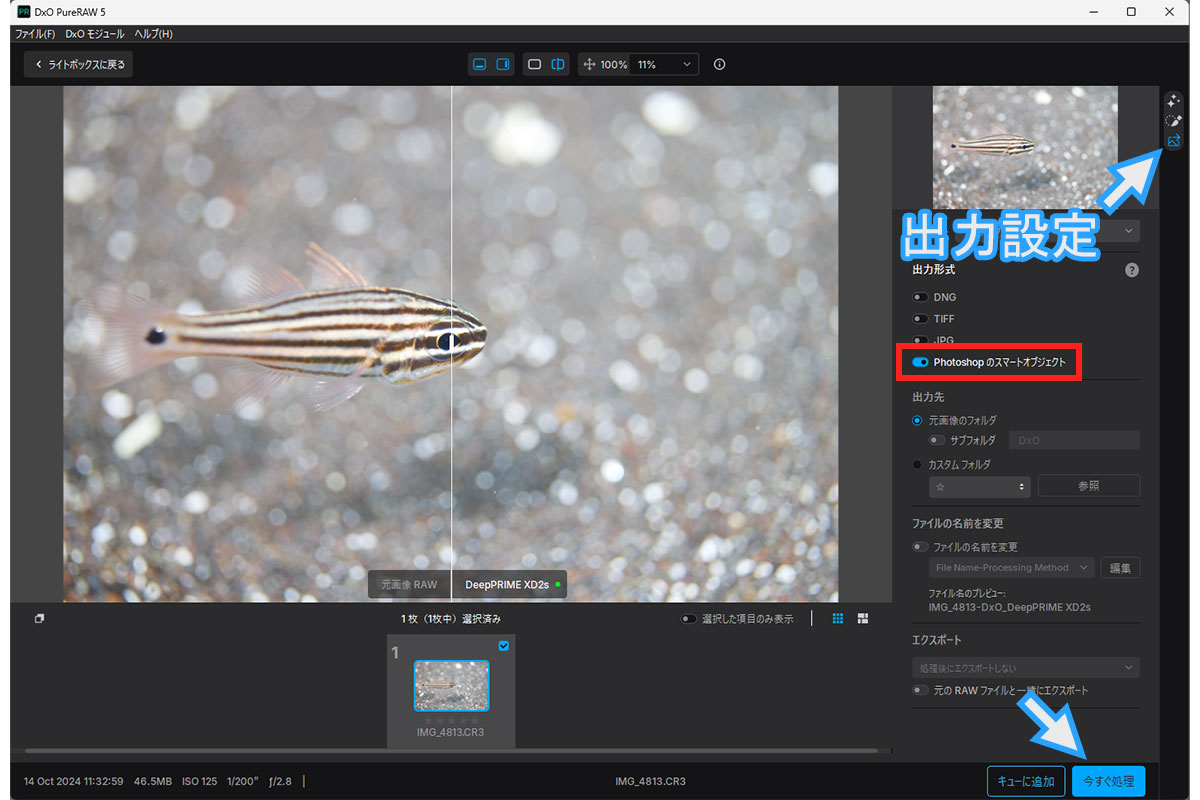1200x800 pixels.
Task: Select the カスタム フォルダ radio button
Action: tap(917, 464)
